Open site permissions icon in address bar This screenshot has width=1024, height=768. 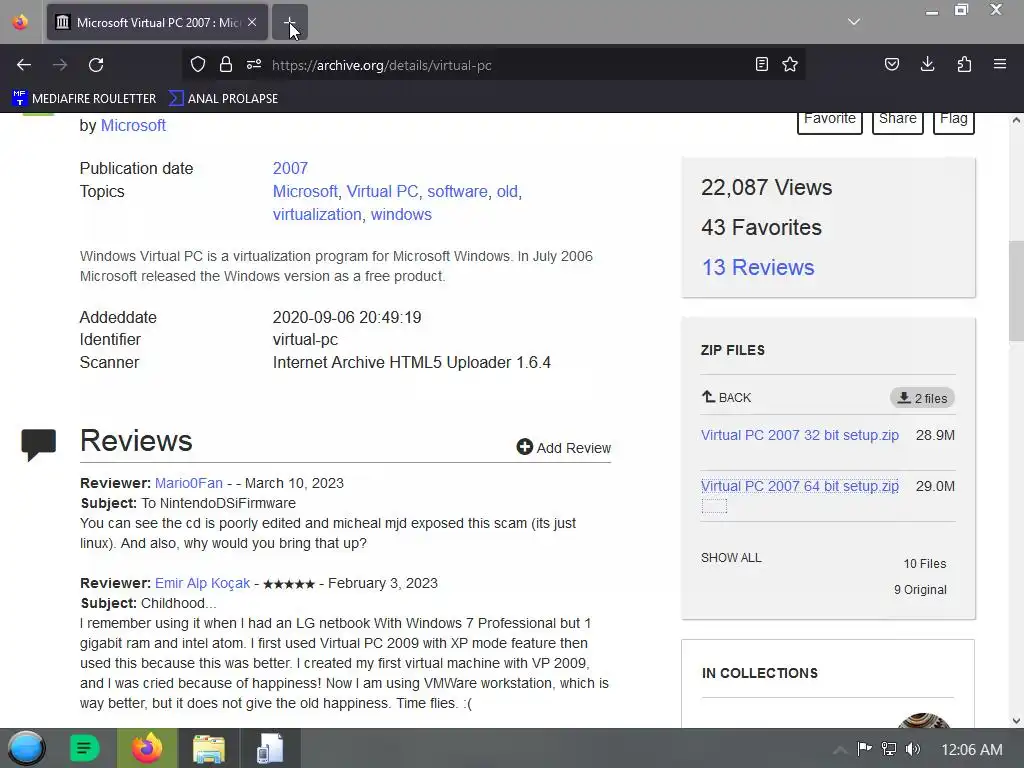coord(254,64)
